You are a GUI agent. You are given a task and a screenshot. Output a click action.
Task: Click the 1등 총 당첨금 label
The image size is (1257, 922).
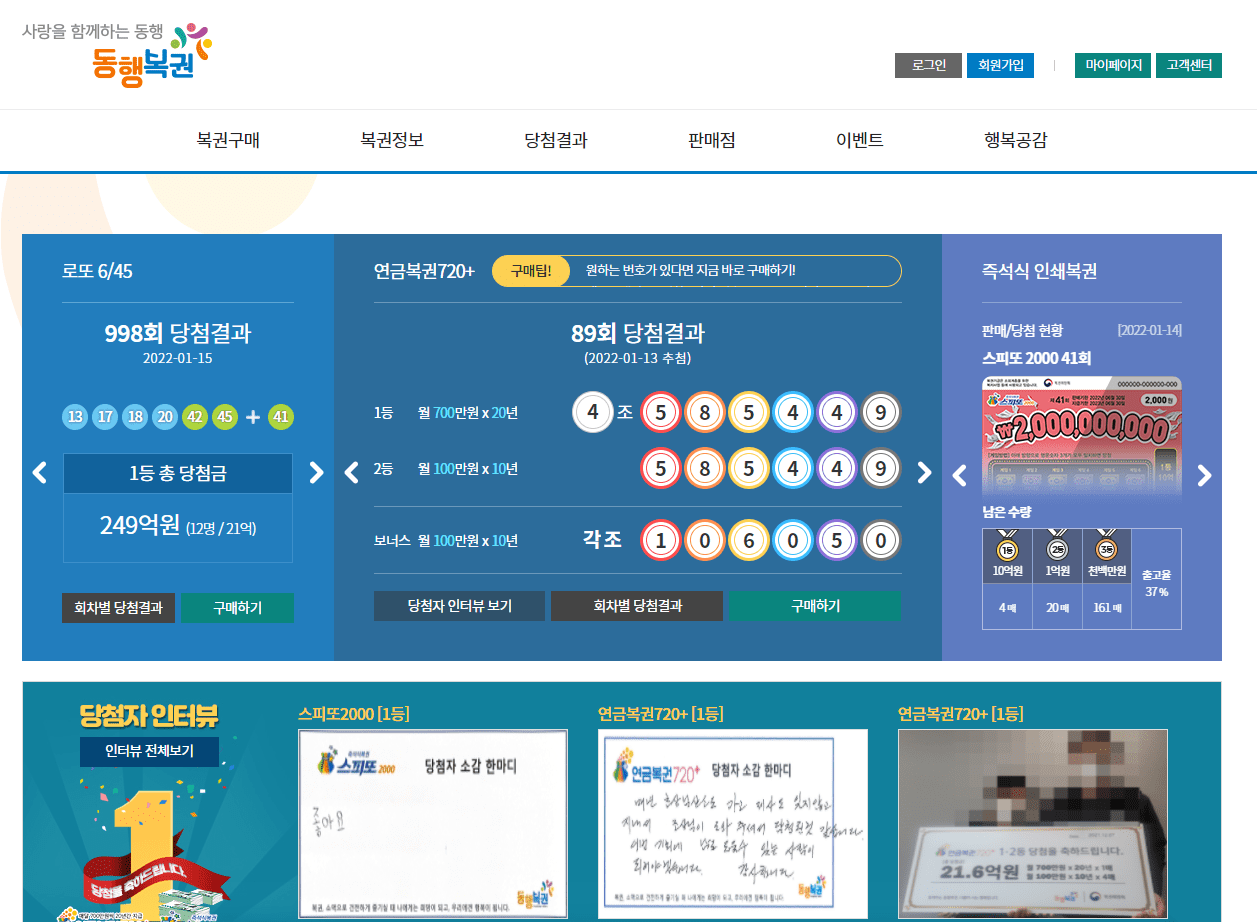pos(178,473)
